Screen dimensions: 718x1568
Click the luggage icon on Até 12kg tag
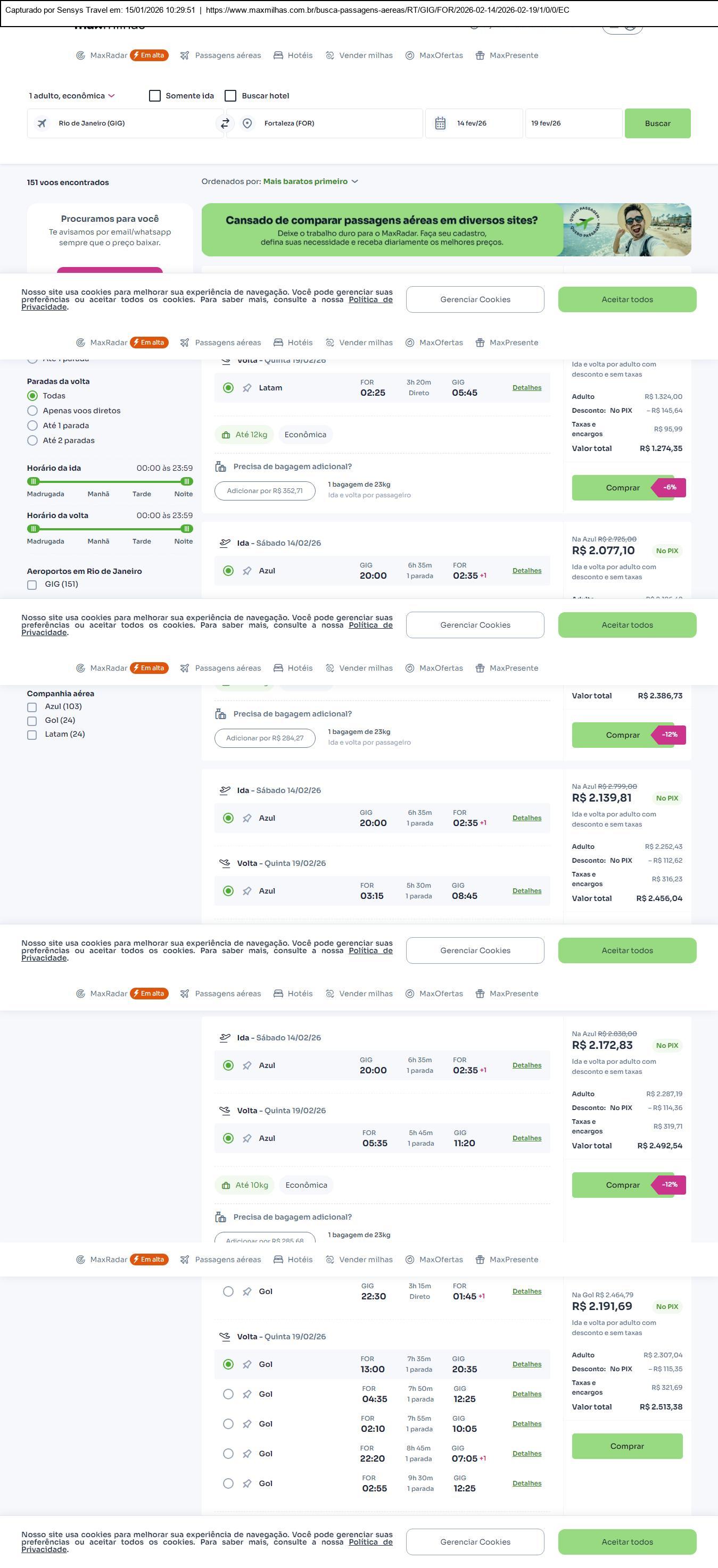click(x=226, y=435)
